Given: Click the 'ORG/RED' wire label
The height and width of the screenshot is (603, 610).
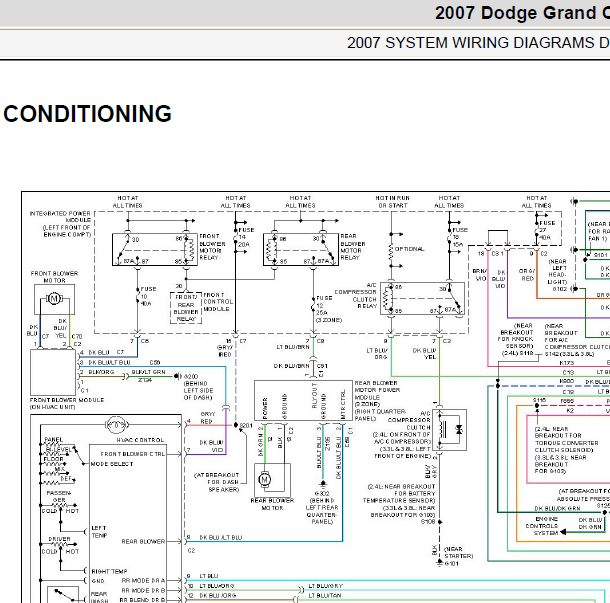Looking at the screenshot, I should (x=527, y=275).
